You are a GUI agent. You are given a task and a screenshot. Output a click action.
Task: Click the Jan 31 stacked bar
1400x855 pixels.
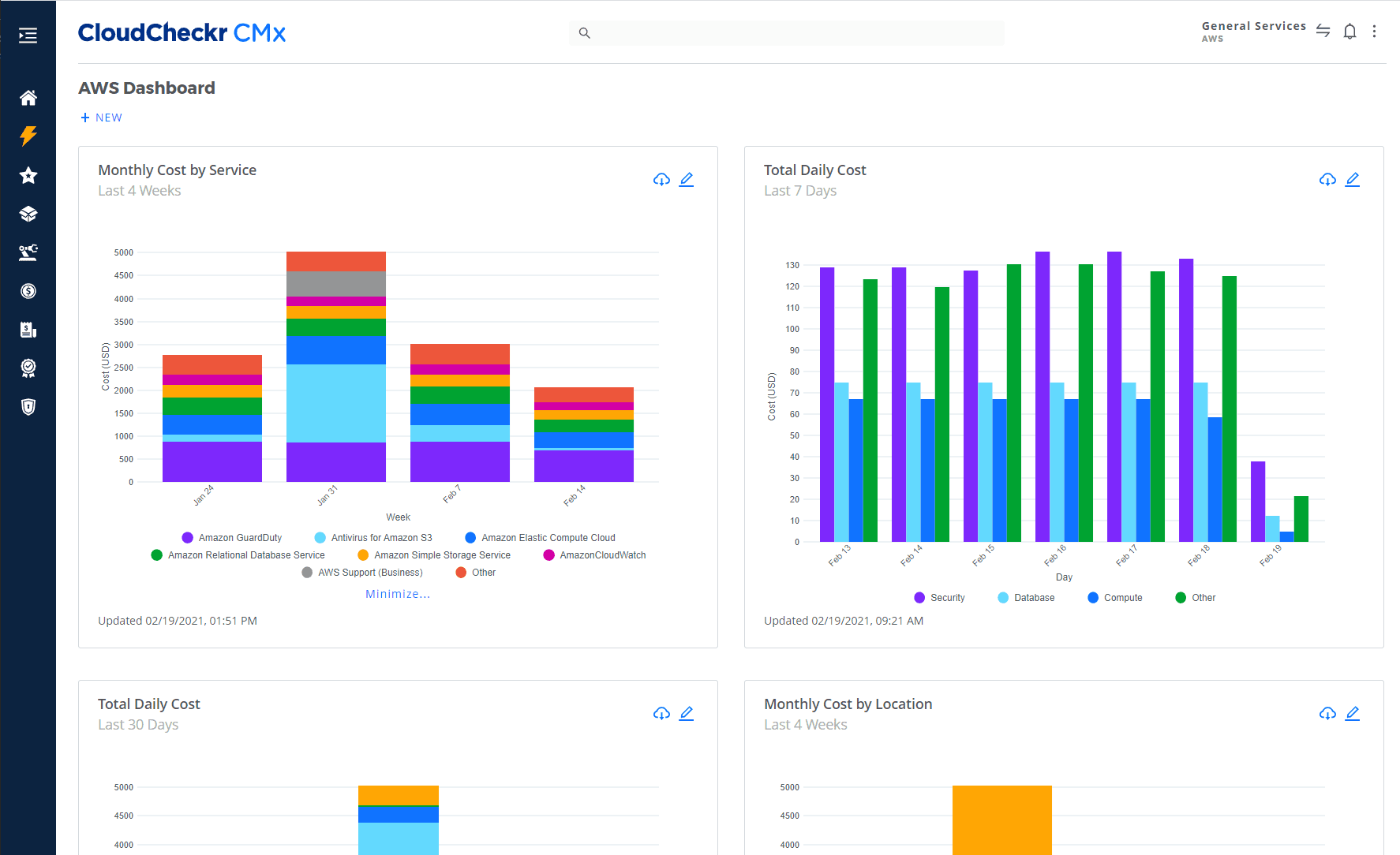(336, 367)
